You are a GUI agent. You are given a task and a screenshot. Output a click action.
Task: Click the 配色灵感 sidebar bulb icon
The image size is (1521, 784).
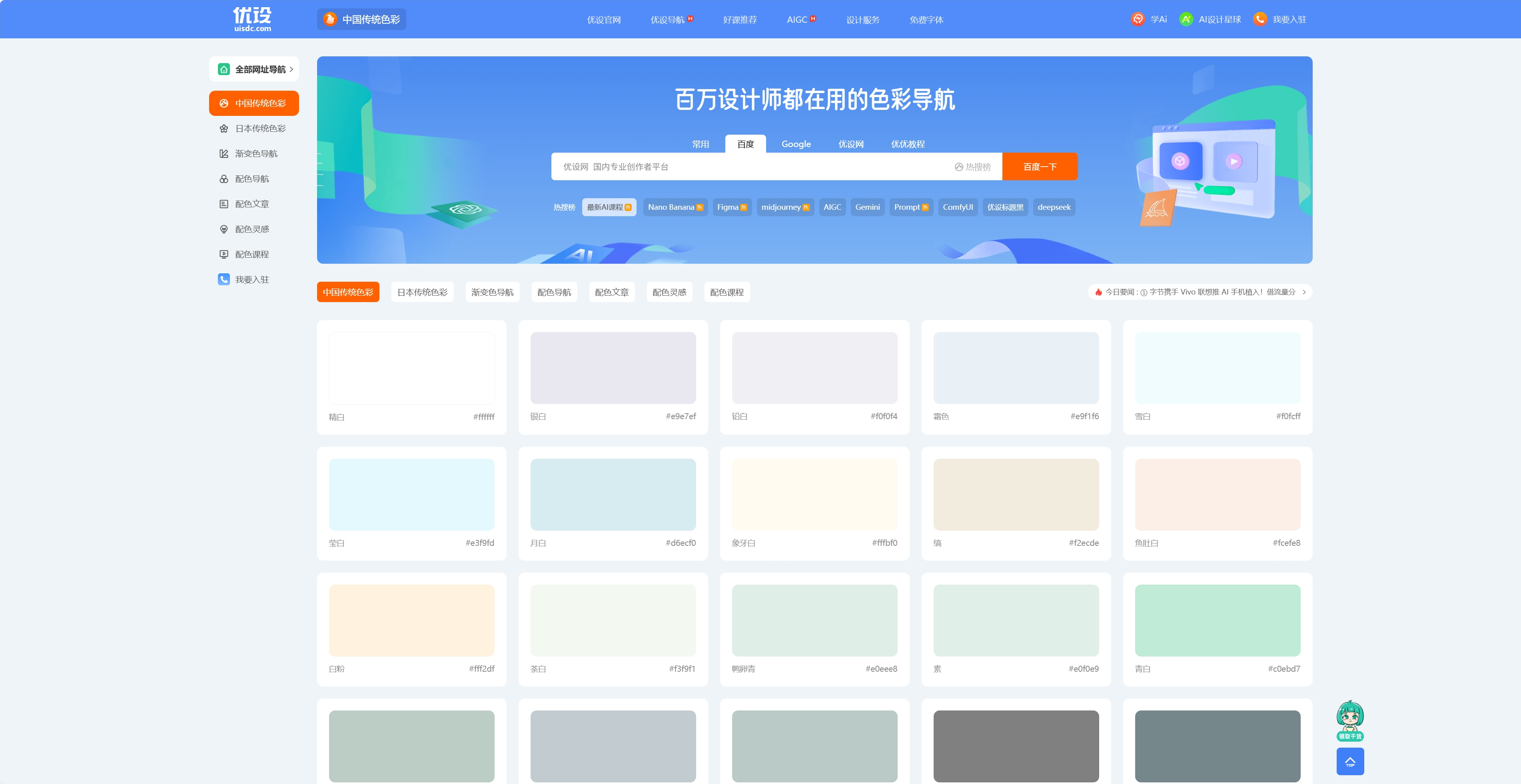coord(224,229)
